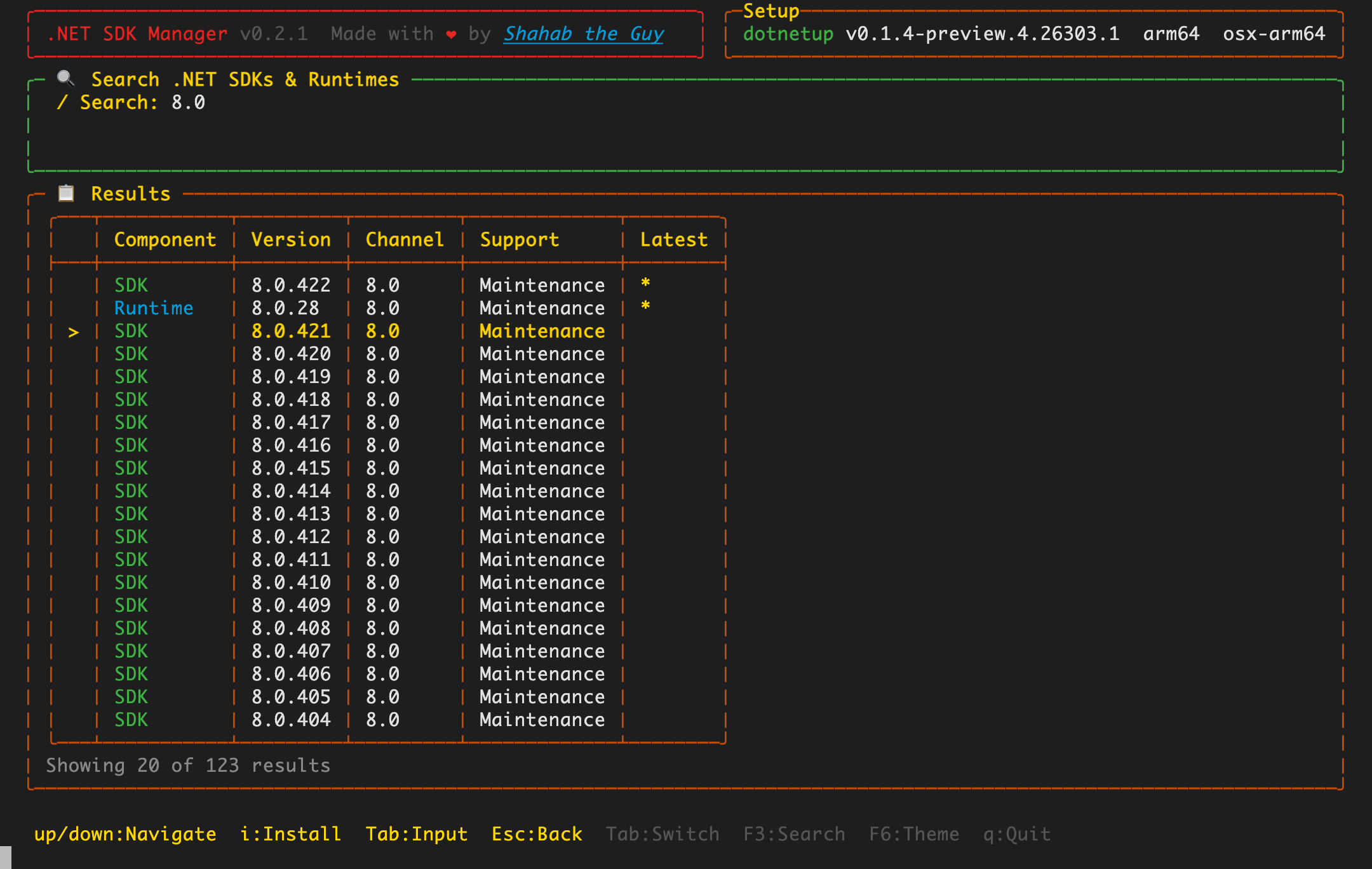Select version 8.0.28 in results

click(285, 308)
